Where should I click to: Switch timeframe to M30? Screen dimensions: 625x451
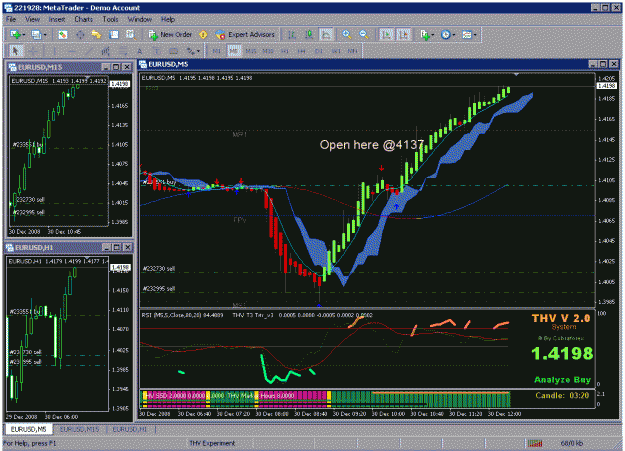click(x=268, y=51)
